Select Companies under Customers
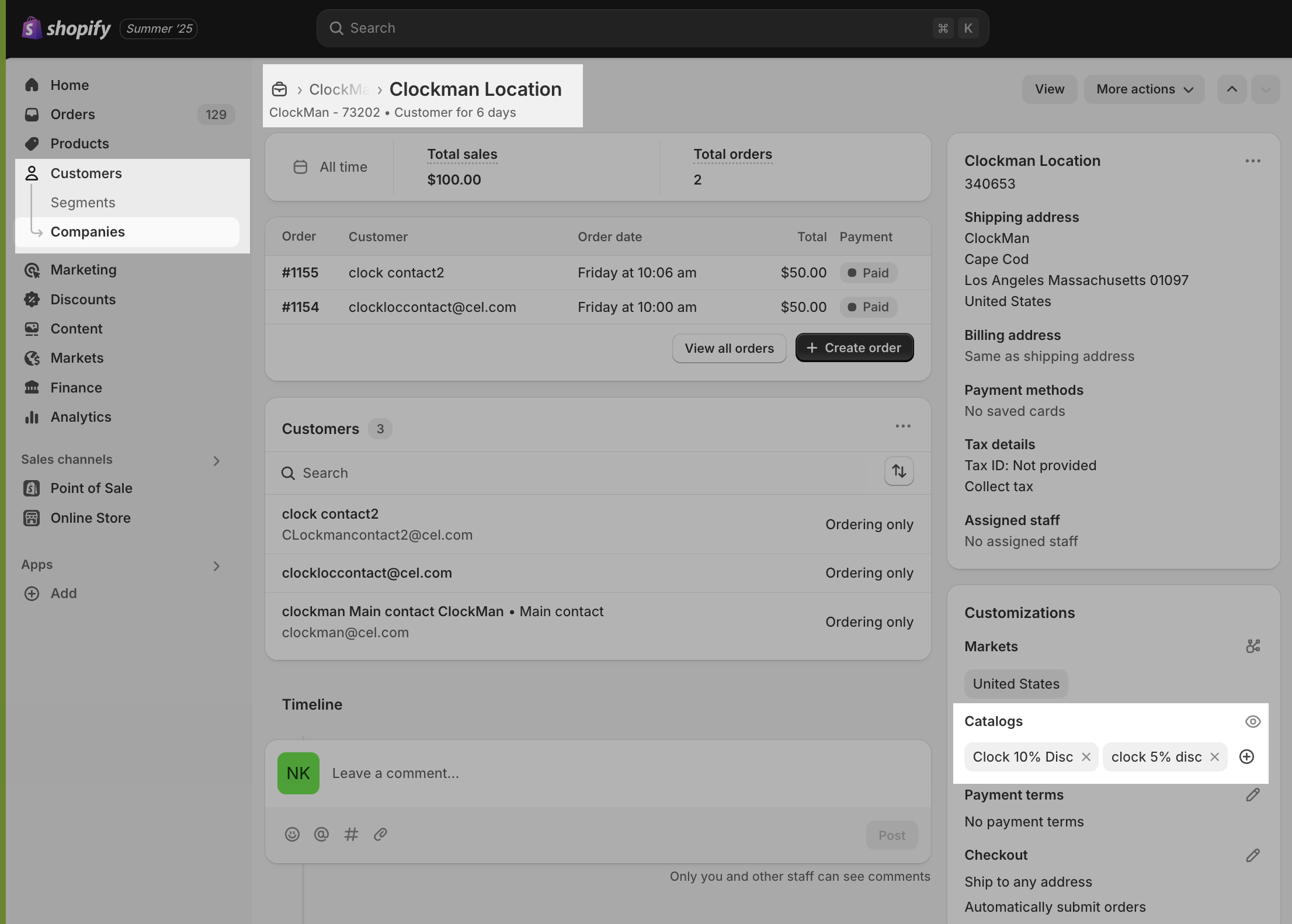This screenshot has height=924, width=1292. pyautogui.click(x=127, y=232)
